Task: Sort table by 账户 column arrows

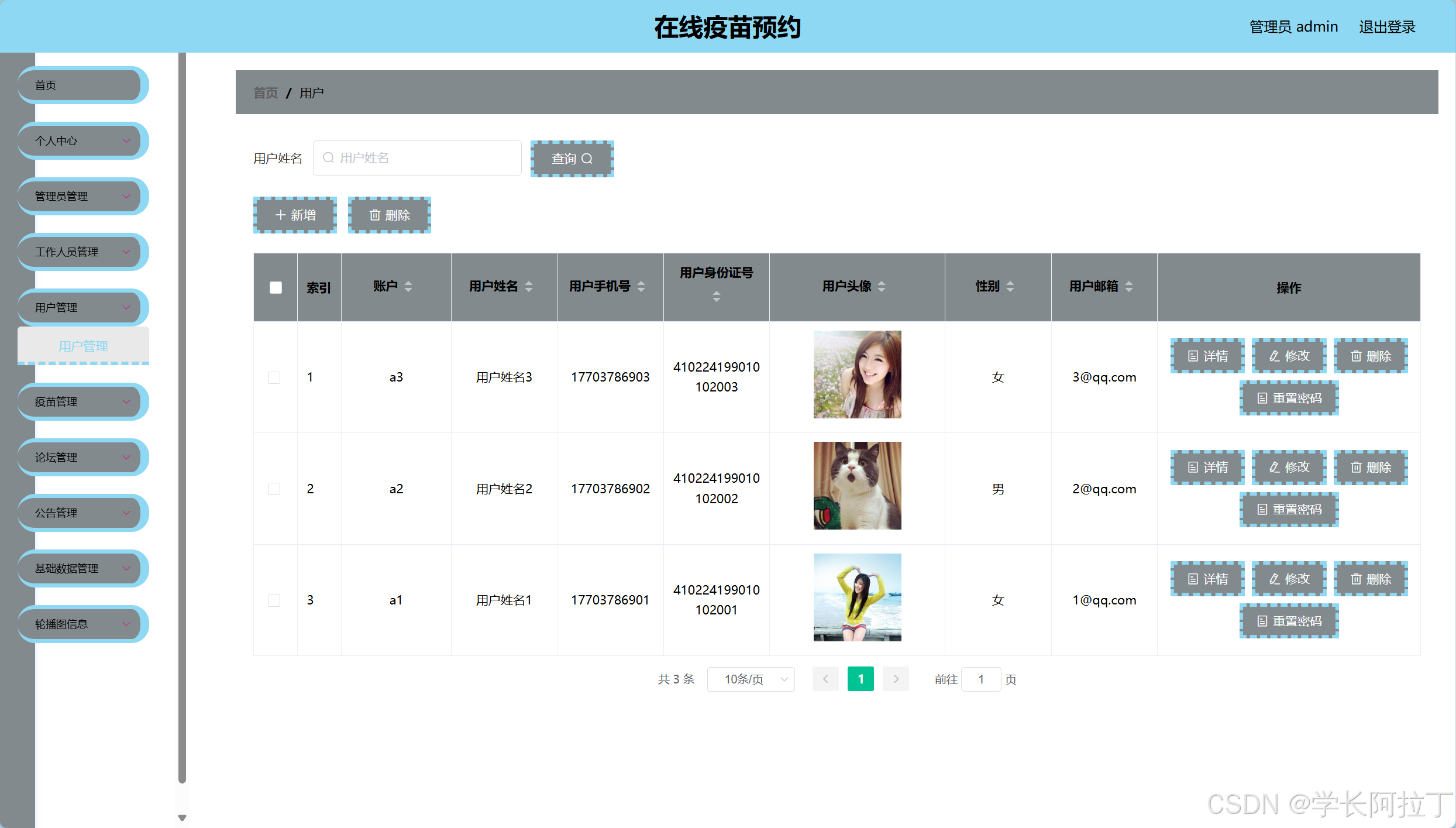Action: (408, 287)
